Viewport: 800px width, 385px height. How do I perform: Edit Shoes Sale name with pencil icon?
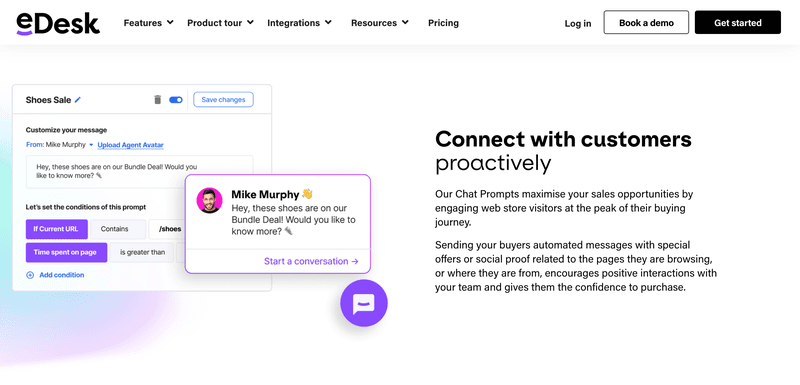78,100
